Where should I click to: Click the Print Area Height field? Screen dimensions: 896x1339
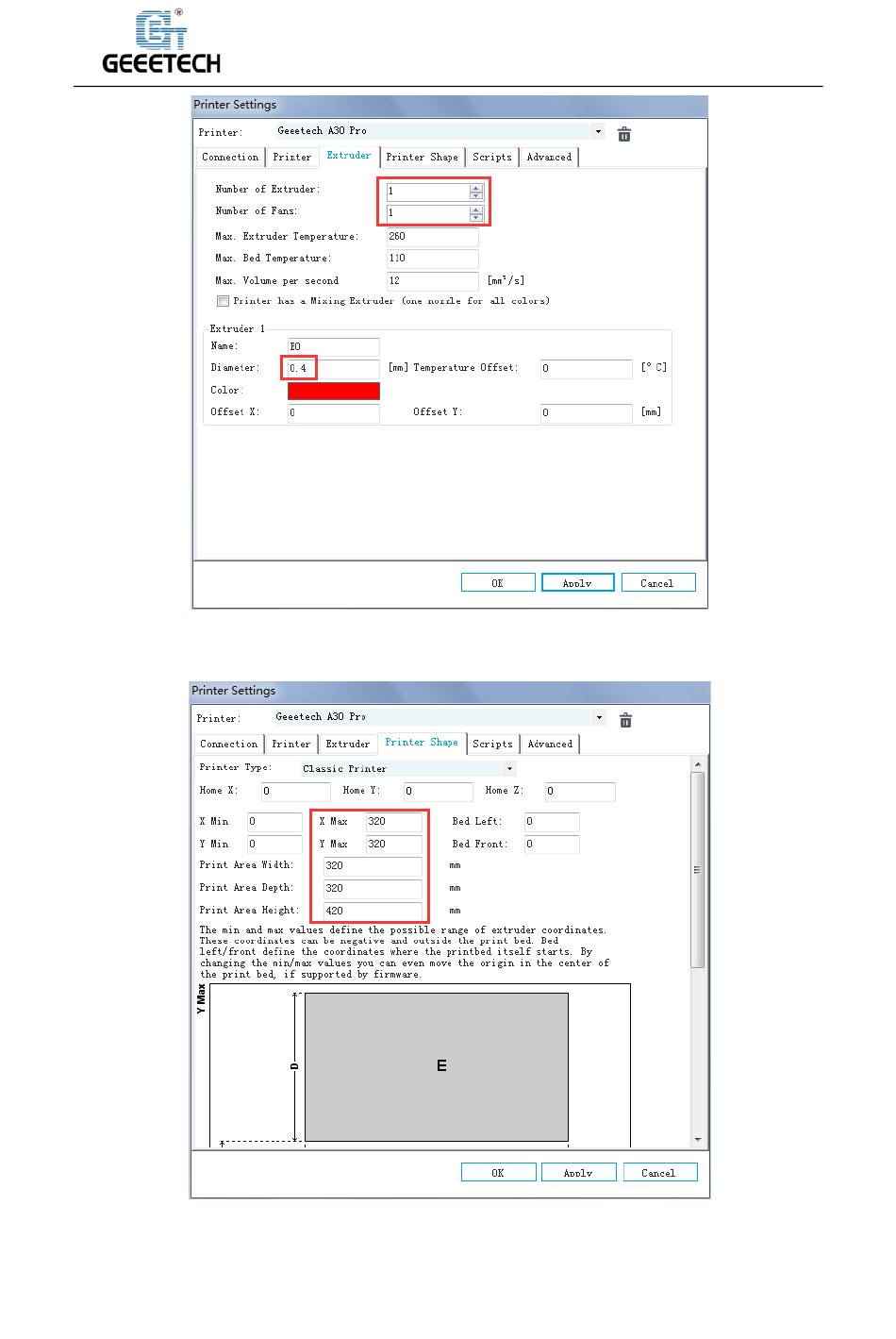coord(373,912)
